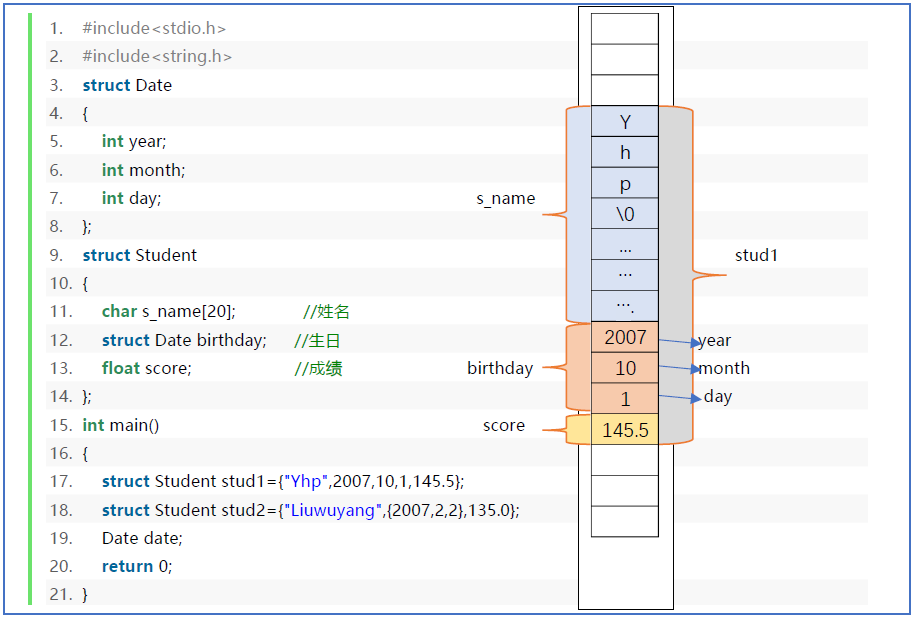Image resolution: width=914 pixels, height=617 pixels.
Task: Select the memory cell showing \0
Action: pyautogui.click(x=624, y=213)
